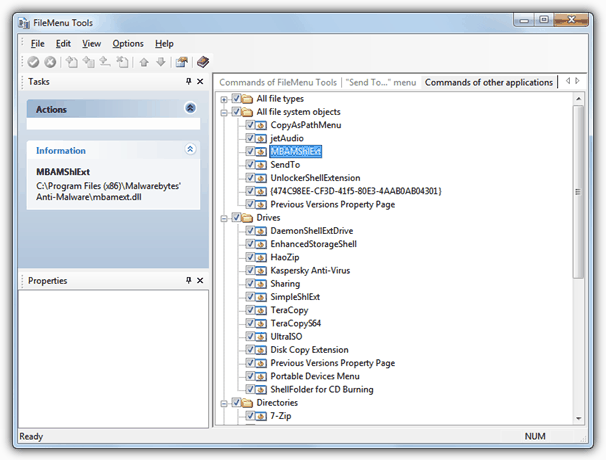Click the delete item toolbar icon
This screenshot has width=606, height=460.
pos(123,62)
